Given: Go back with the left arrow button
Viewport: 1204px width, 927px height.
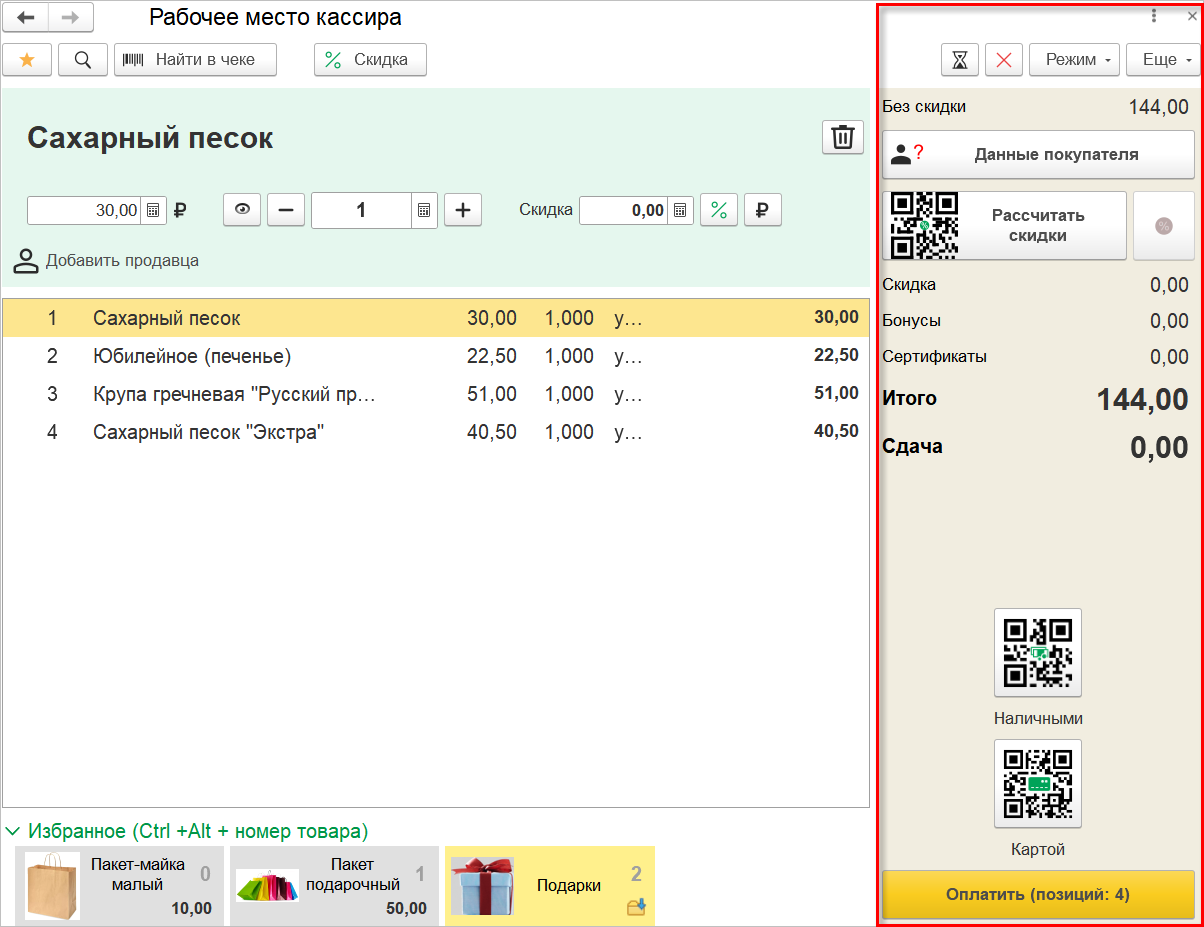Looking at the screenshot, I should (26, 17).
